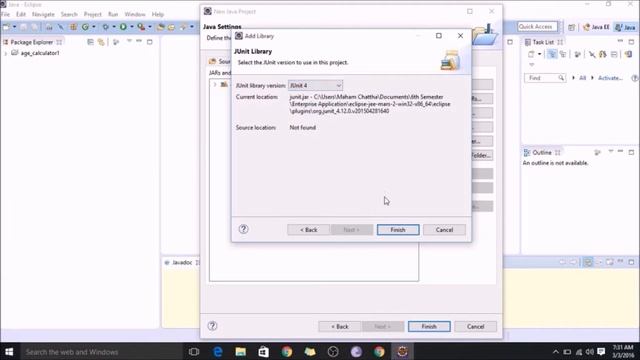Click the Eclipse icon on the taskbar
Viewport: 640px width, 360px height.
(402, 351)
